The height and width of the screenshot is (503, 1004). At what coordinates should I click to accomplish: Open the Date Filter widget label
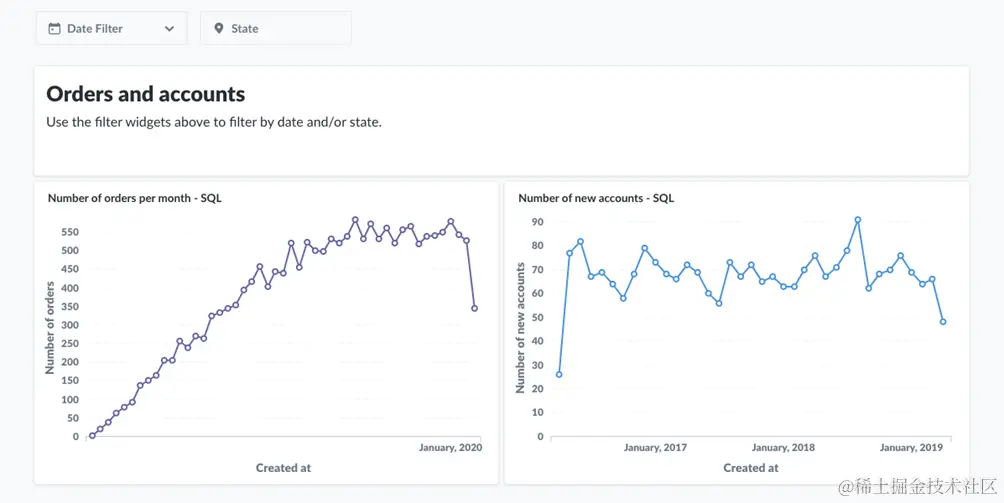pyautogui.click(x=95, y=29)
